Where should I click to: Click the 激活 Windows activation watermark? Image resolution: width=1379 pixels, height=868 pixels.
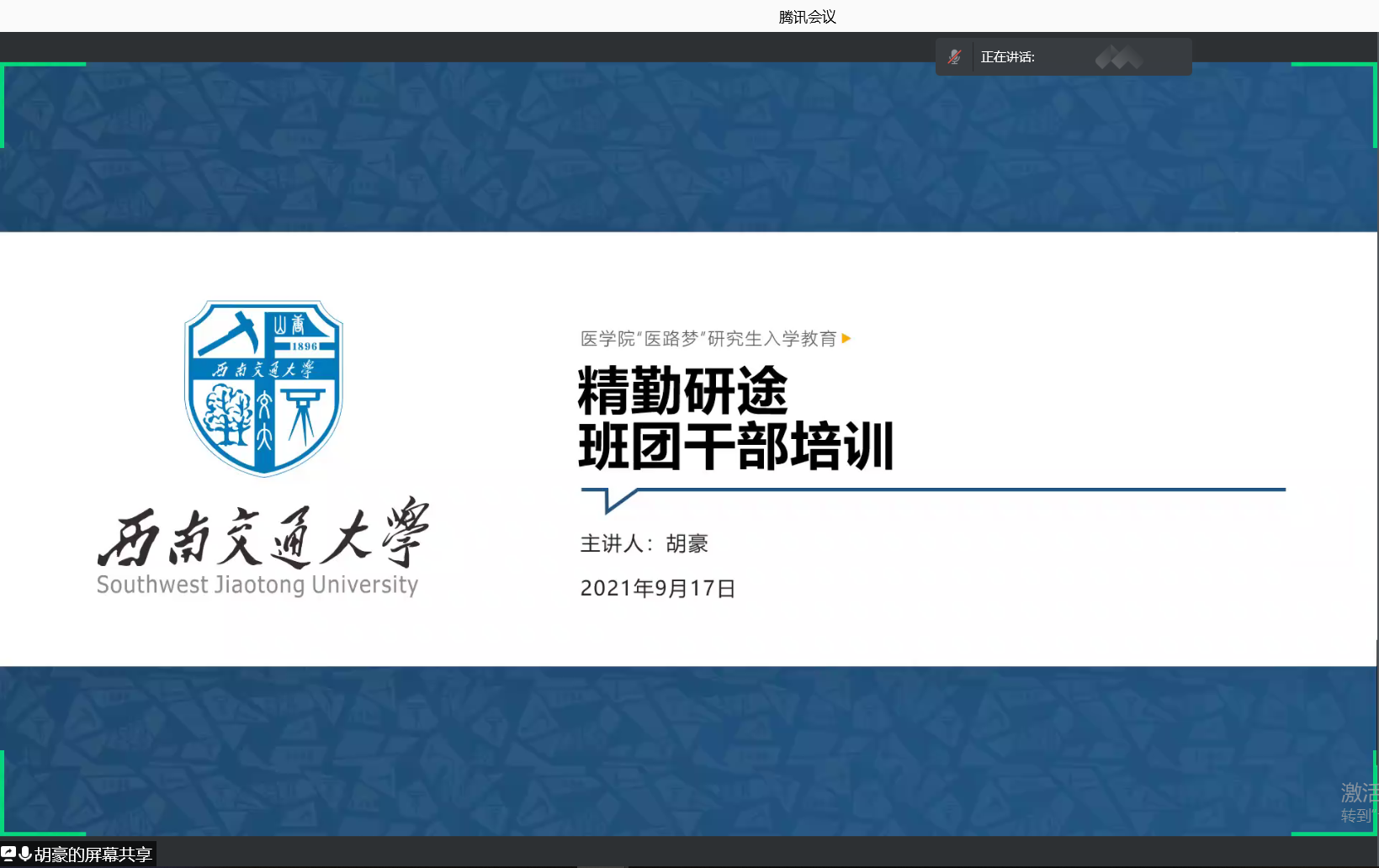coord(1358,802)
